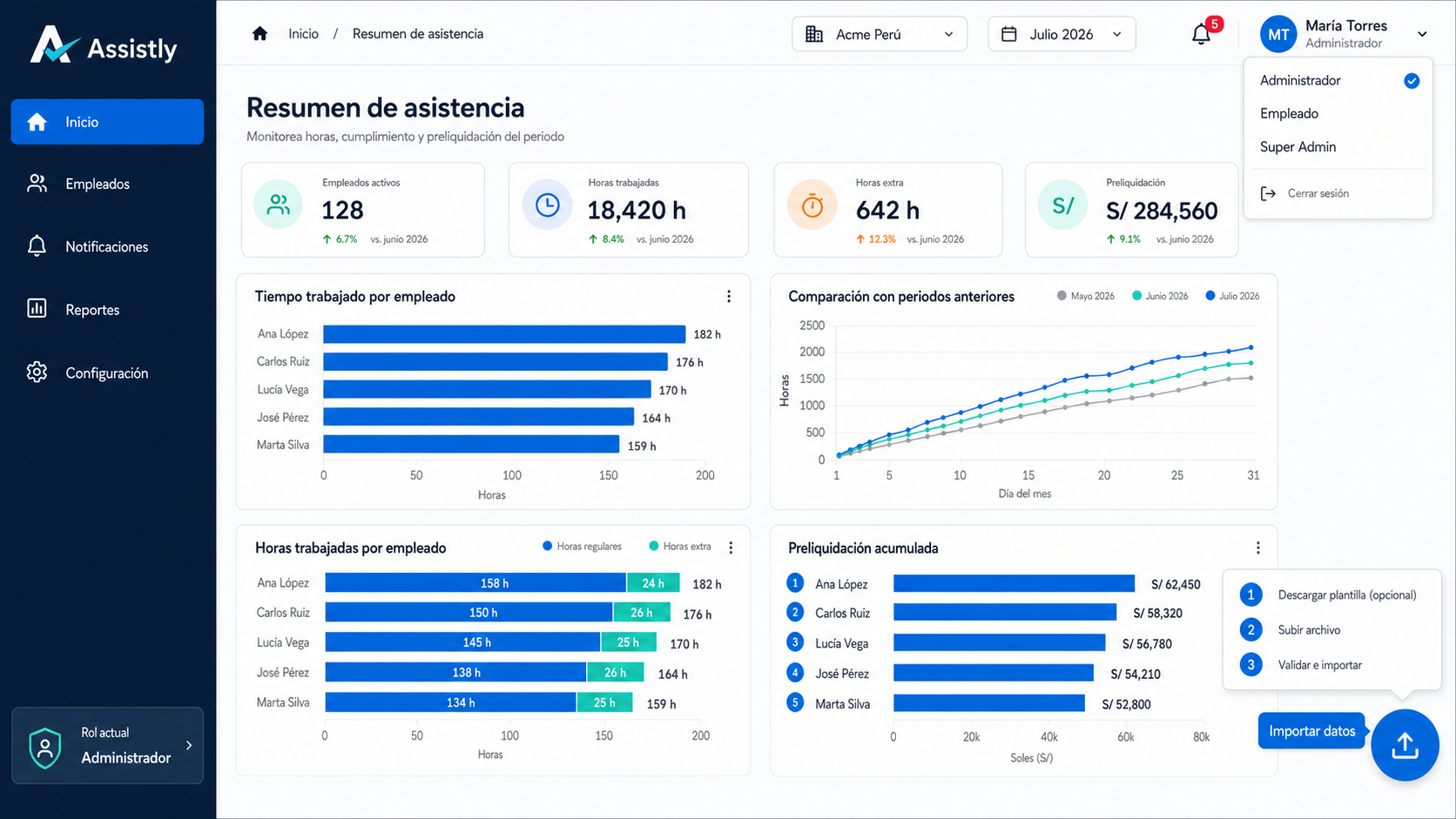Click rank 1 badge beside Ana López
Screen dimensions: 1456x819
click(795, 583)
